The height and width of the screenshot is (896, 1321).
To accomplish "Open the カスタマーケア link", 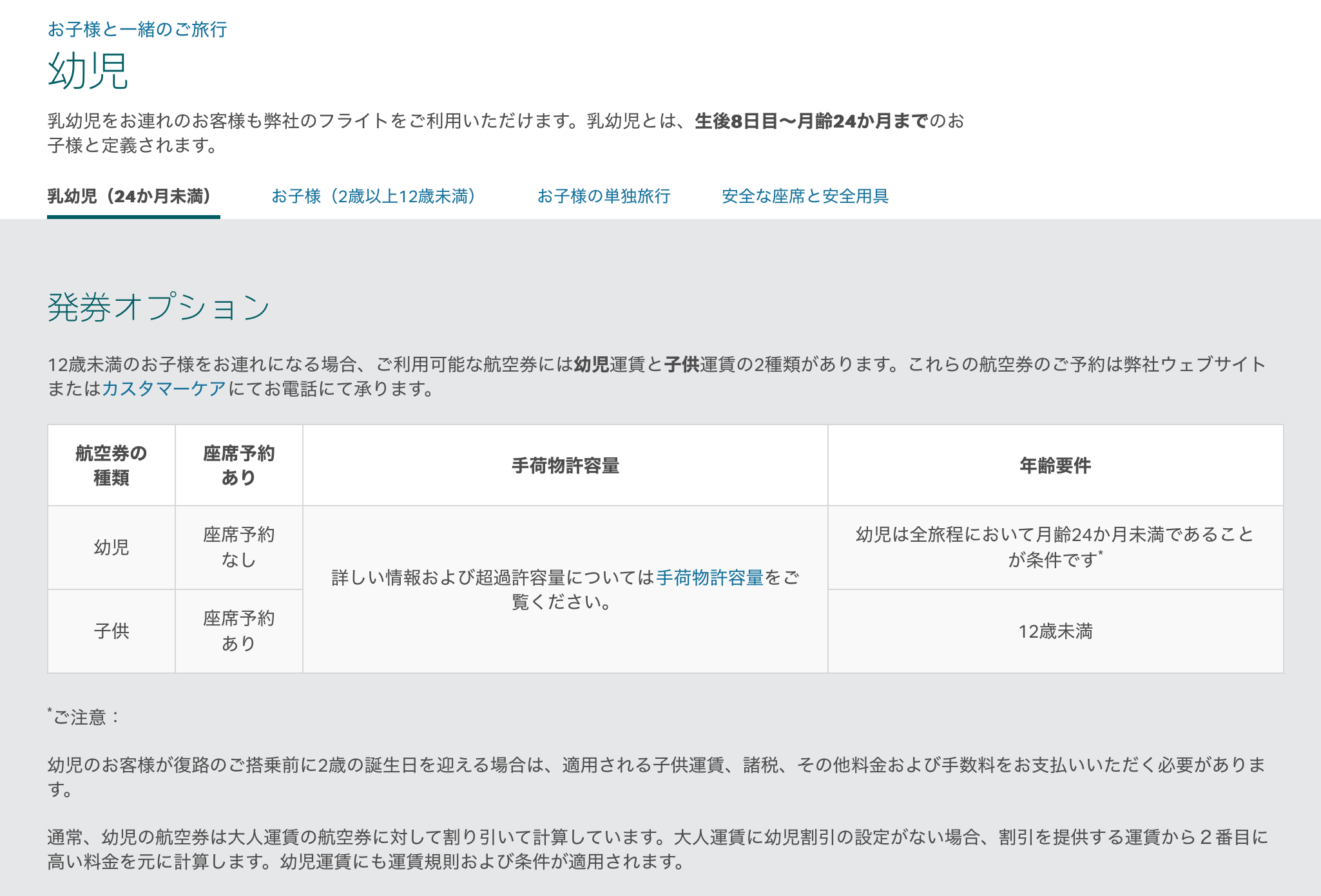I will click(x=164, y=389).
